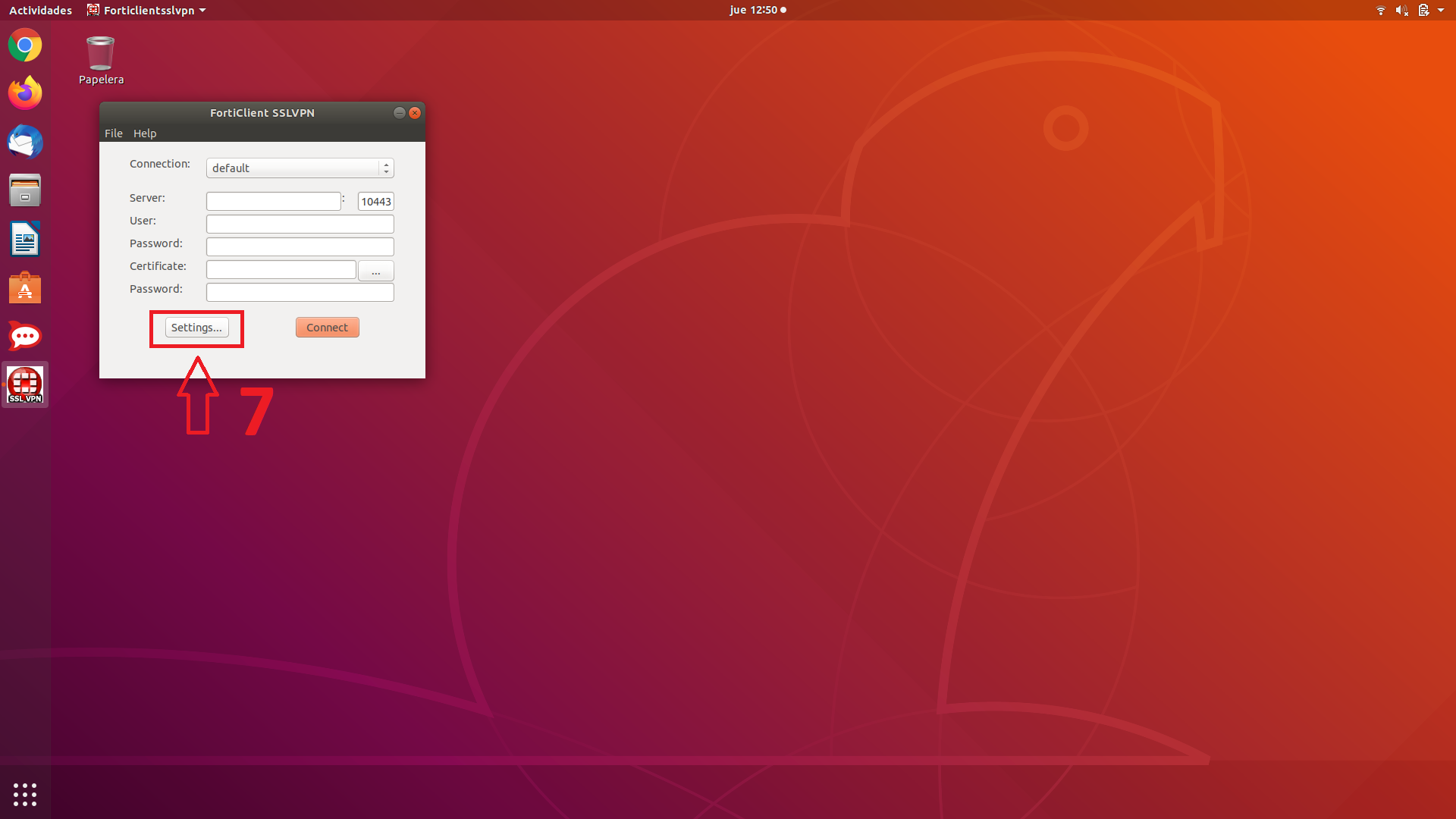Click the port field showing 10443
Image resolution: width=1456 pixels, height=819 pixels.
[375, 201]
